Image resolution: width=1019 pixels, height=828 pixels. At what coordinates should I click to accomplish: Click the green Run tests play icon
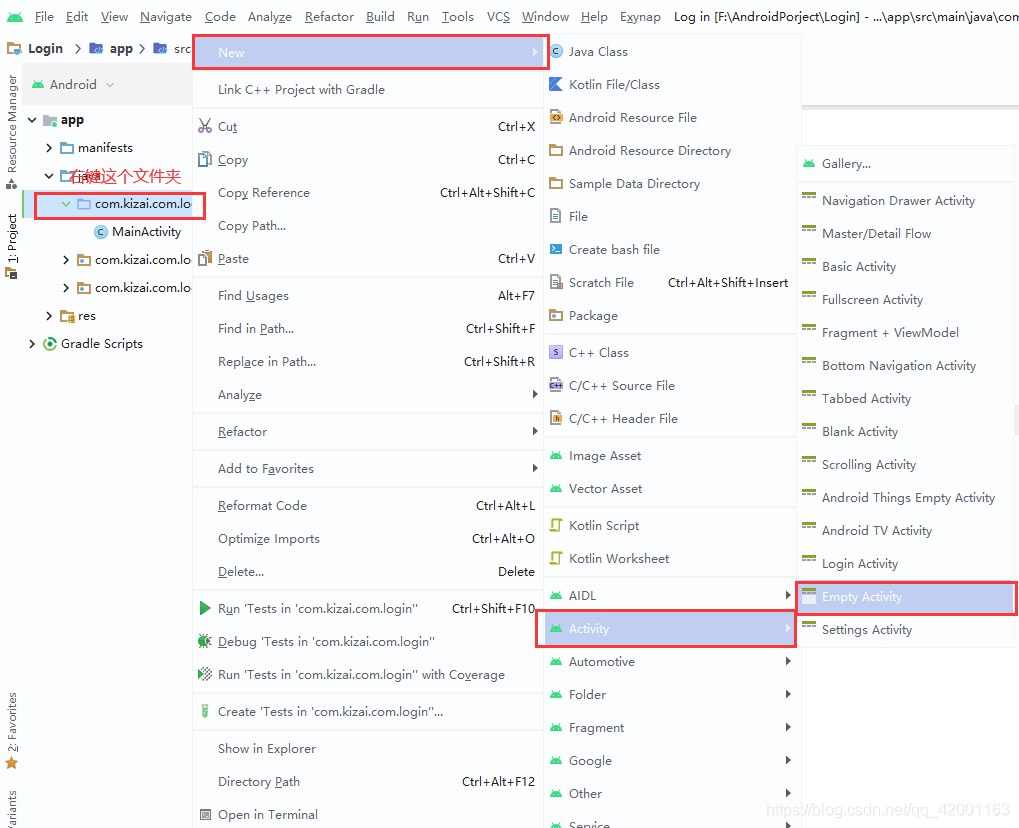(x=205, y=608)
